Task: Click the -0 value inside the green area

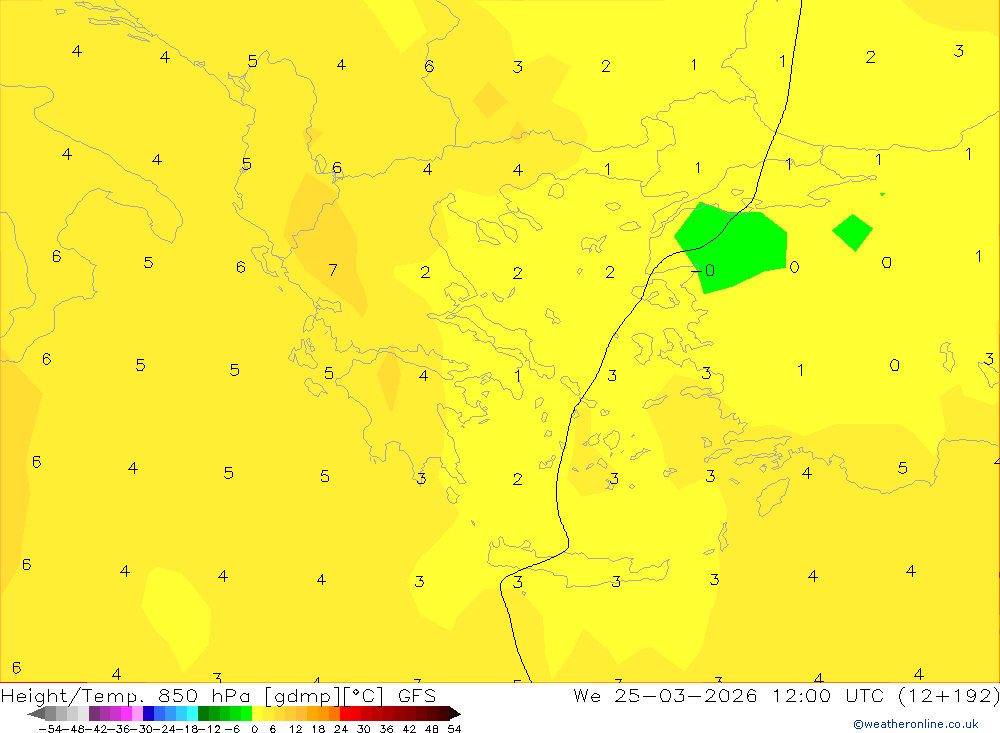Action: pos(703,270)
